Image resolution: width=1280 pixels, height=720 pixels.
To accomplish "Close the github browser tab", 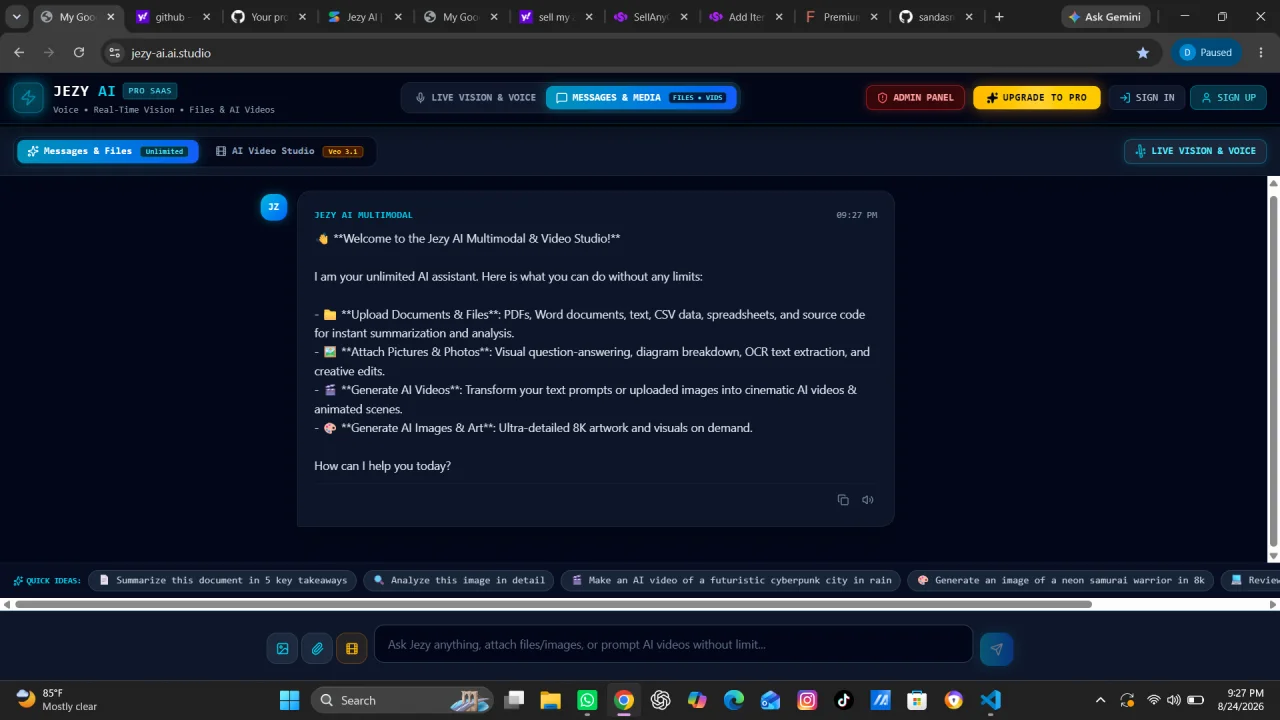I will click(207, 17).
